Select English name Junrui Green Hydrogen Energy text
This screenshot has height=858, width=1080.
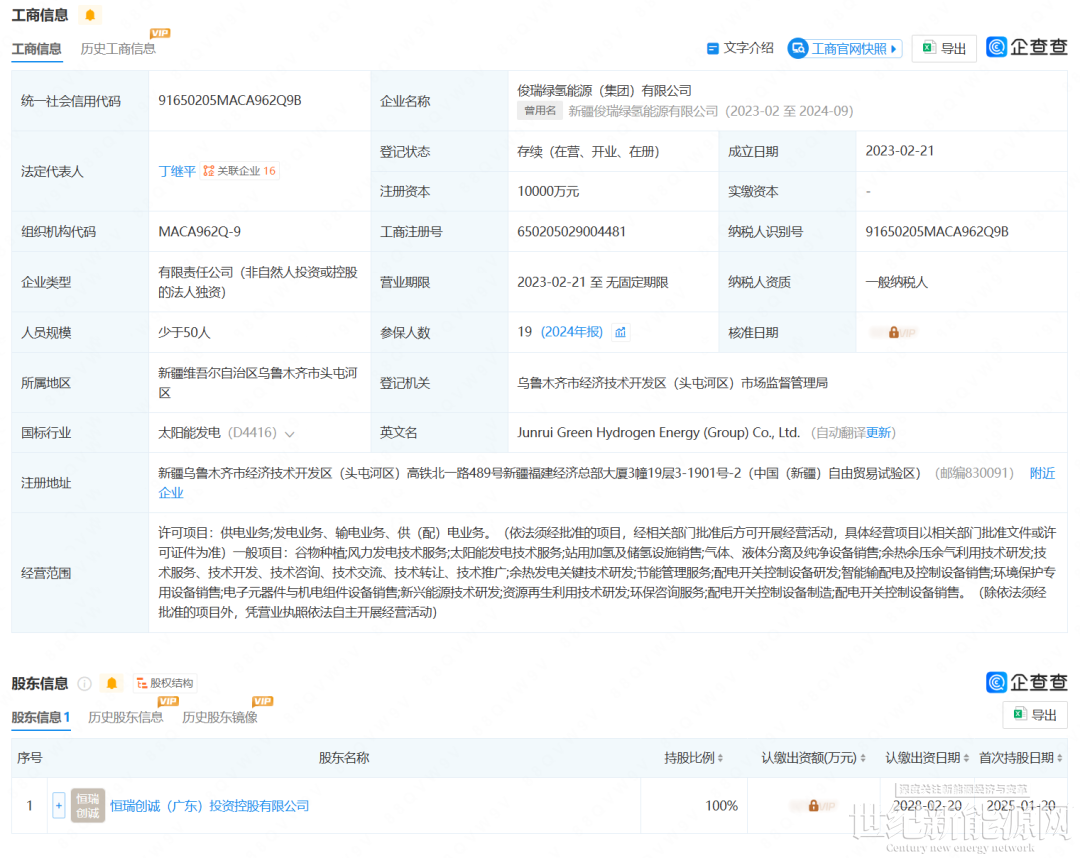(658, 432)
